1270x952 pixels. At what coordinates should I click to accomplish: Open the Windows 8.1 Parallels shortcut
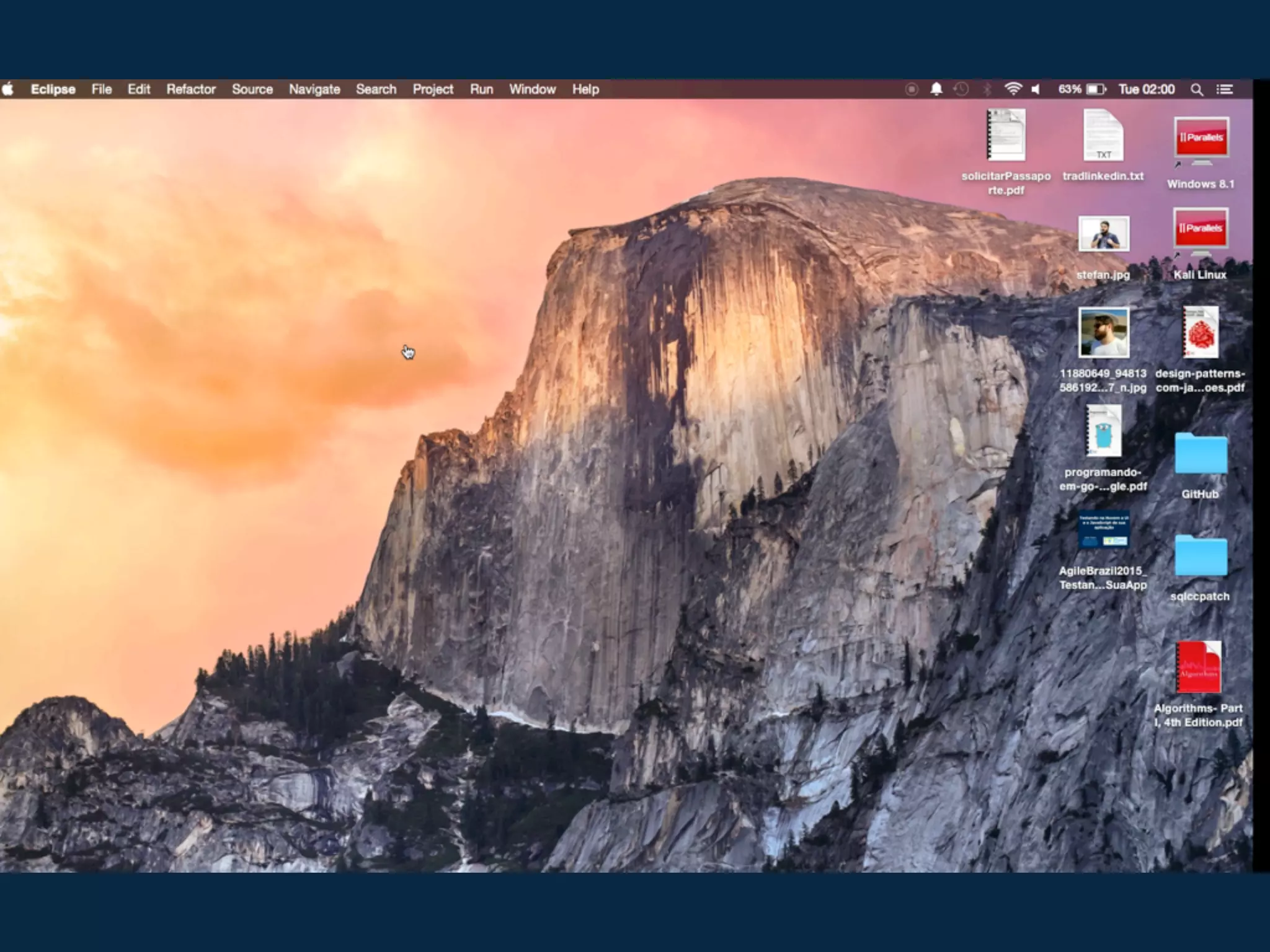[1201, 140]
